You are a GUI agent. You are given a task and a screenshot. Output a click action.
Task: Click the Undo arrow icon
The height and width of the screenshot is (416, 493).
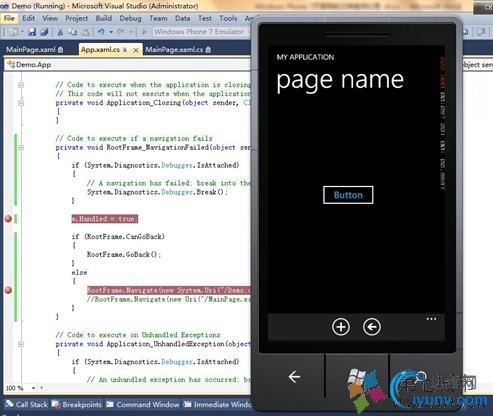101,32
